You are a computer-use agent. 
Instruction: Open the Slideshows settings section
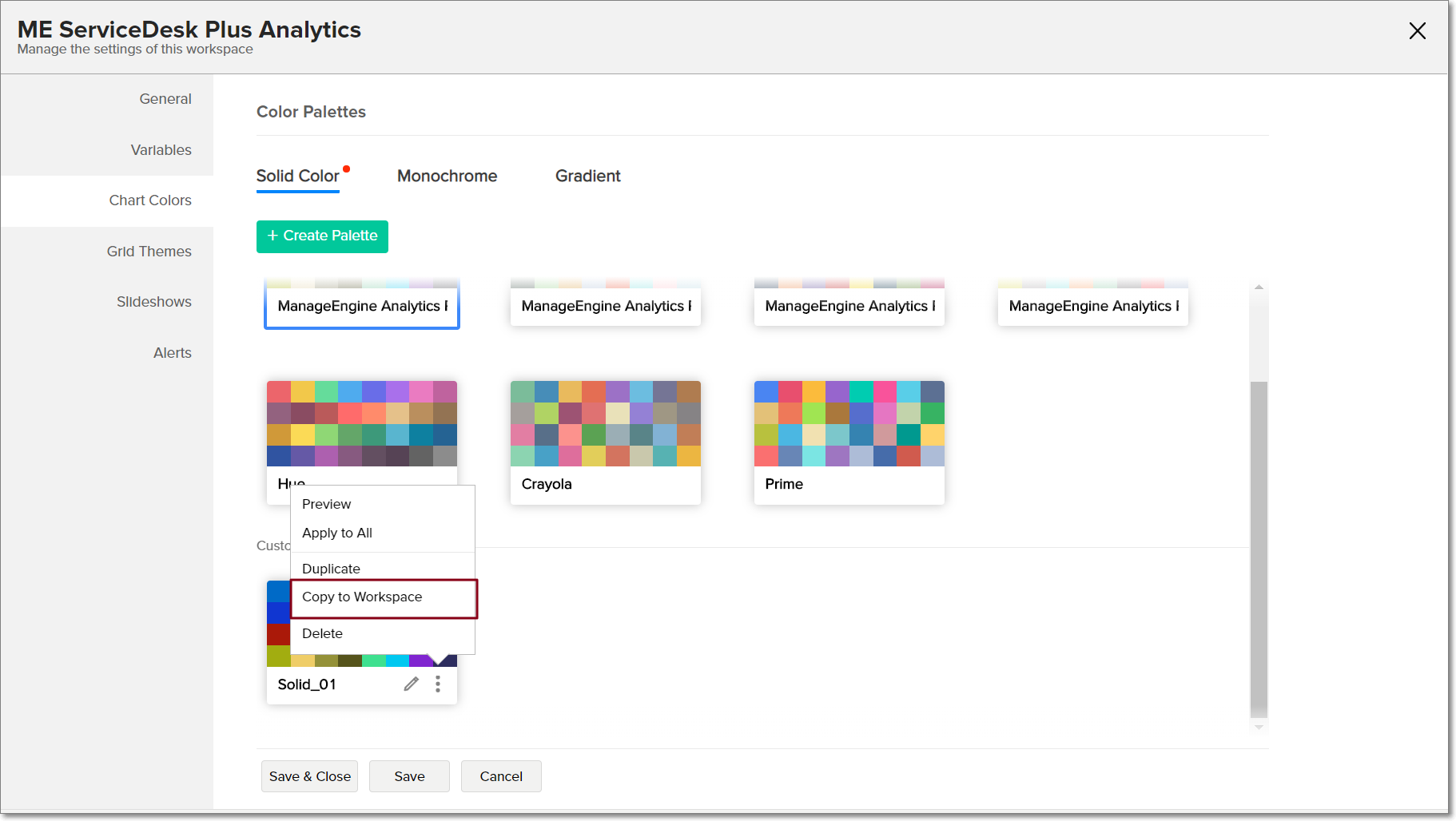[154, 302]
